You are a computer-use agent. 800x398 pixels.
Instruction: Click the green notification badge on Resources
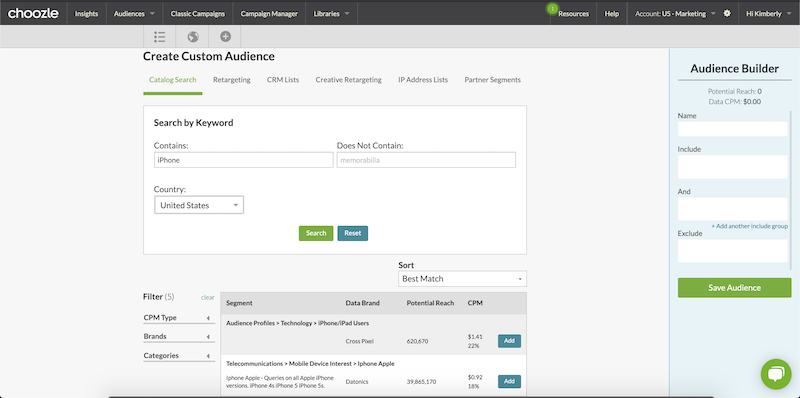[552, 9]
